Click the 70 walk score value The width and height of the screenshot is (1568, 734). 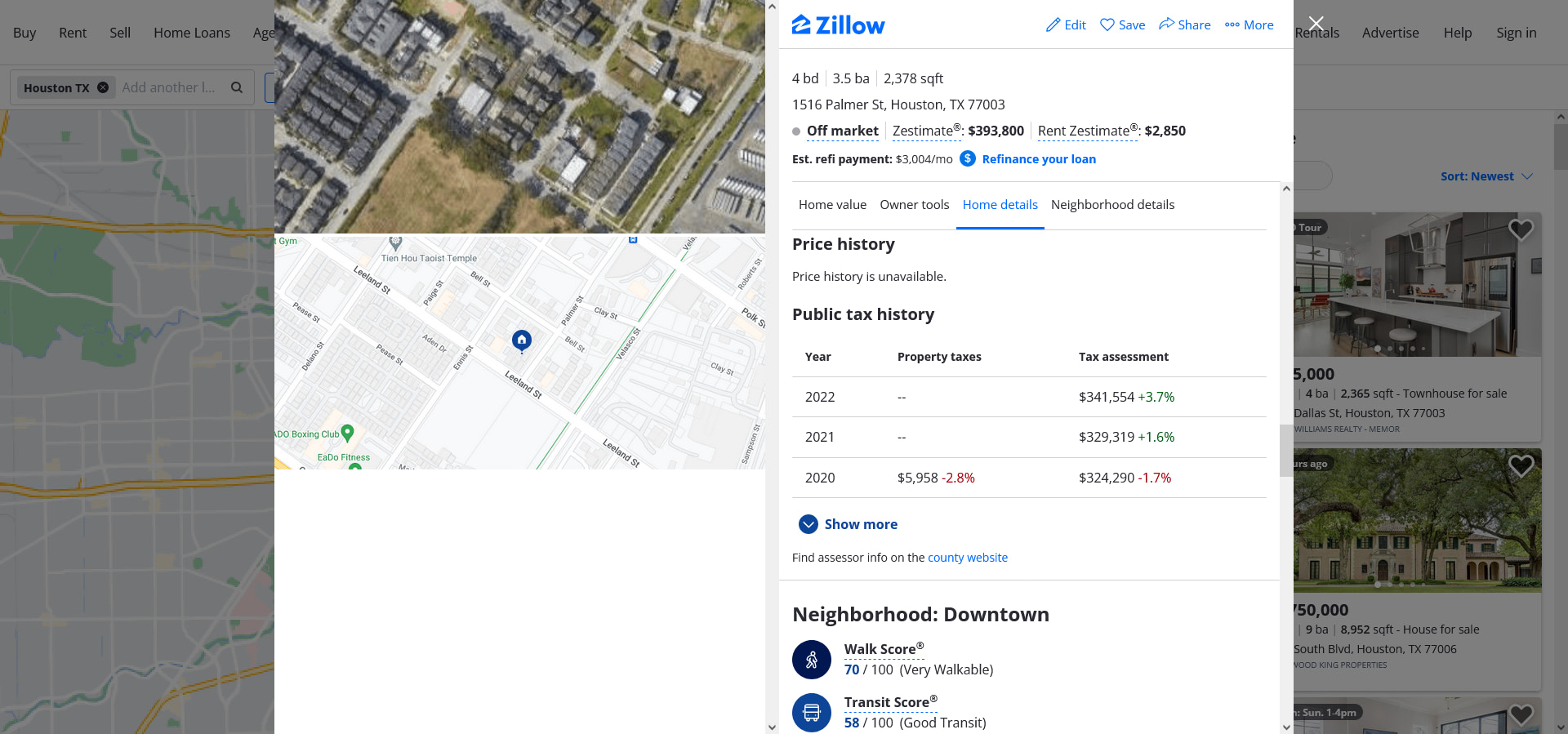click(852, 669)
